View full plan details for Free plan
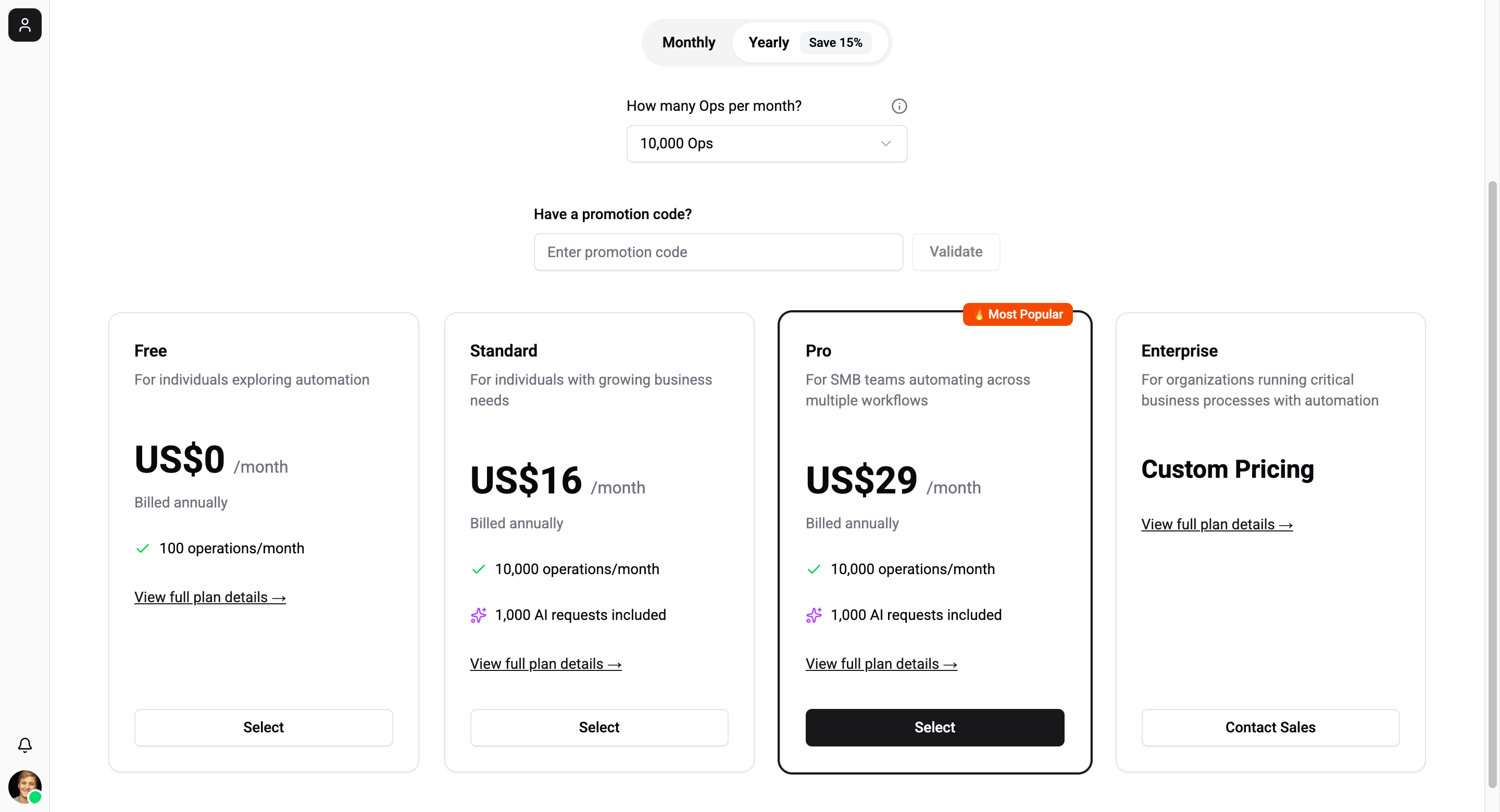Screen dimensions: 1500x812 point(209,597)
